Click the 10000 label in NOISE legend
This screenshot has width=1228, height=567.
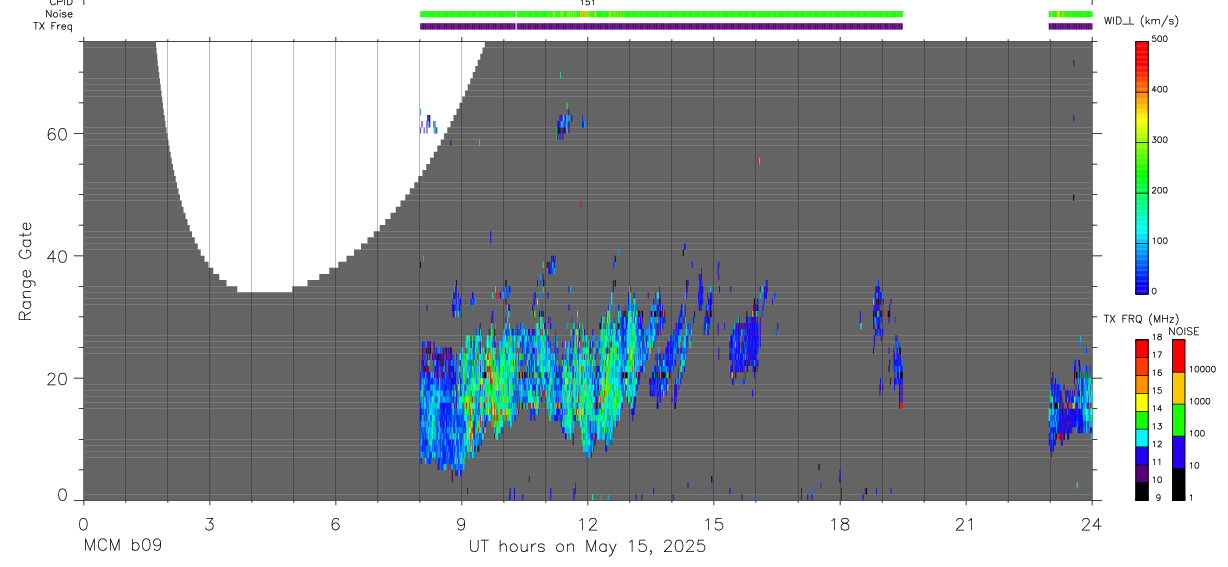click(1203, 369)
